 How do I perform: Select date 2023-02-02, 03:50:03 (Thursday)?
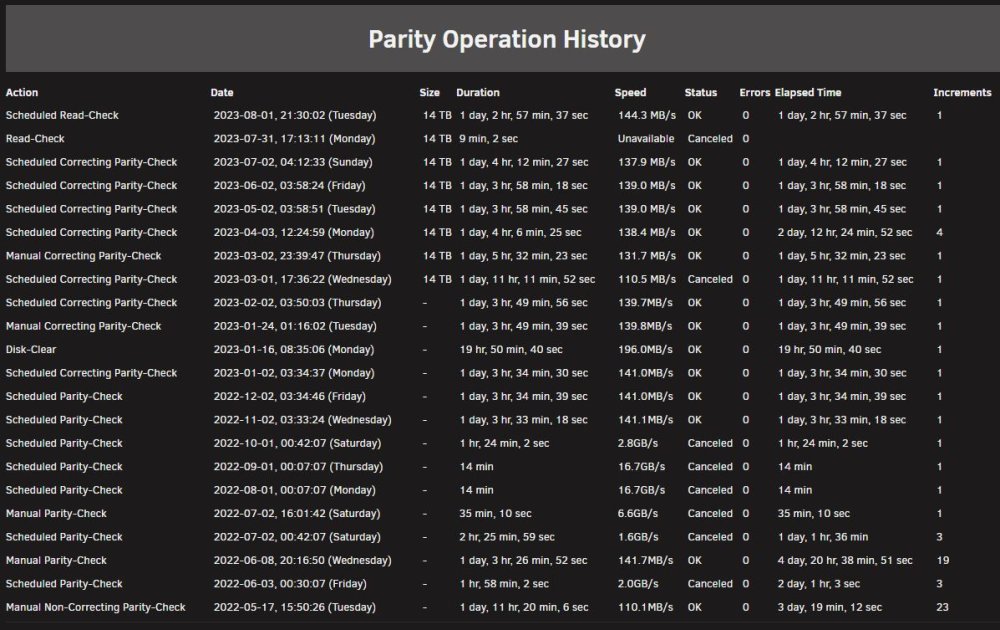coord(297,303)
